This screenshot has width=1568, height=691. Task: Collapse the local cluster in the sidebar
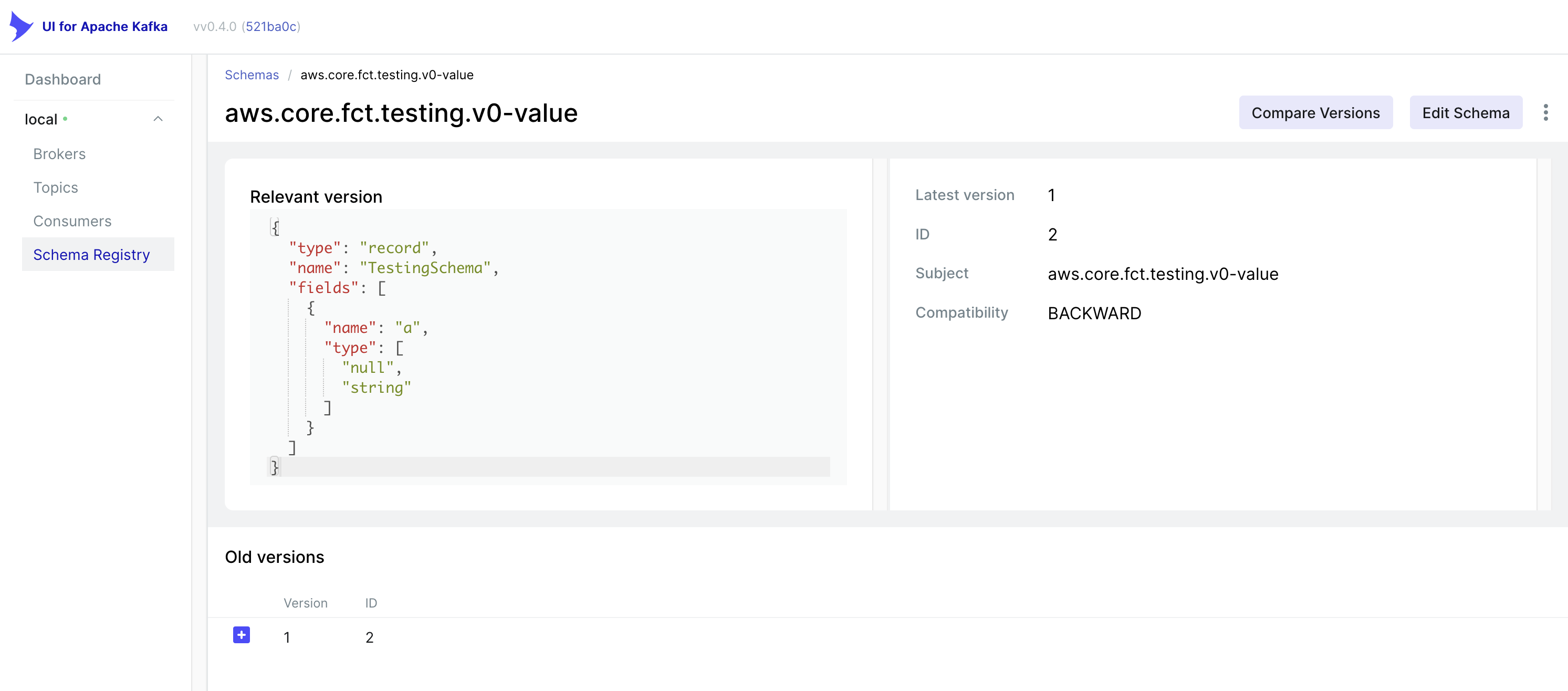[158, 118]
